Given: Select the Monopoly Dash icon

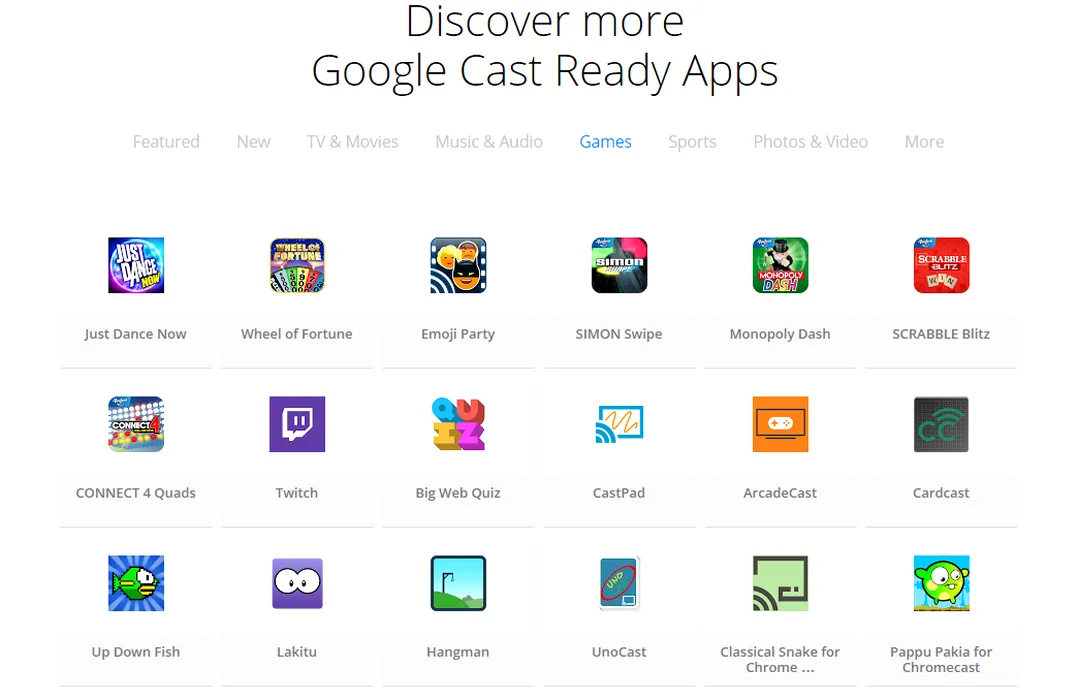Looking at the screenshot, I should 780,265.
